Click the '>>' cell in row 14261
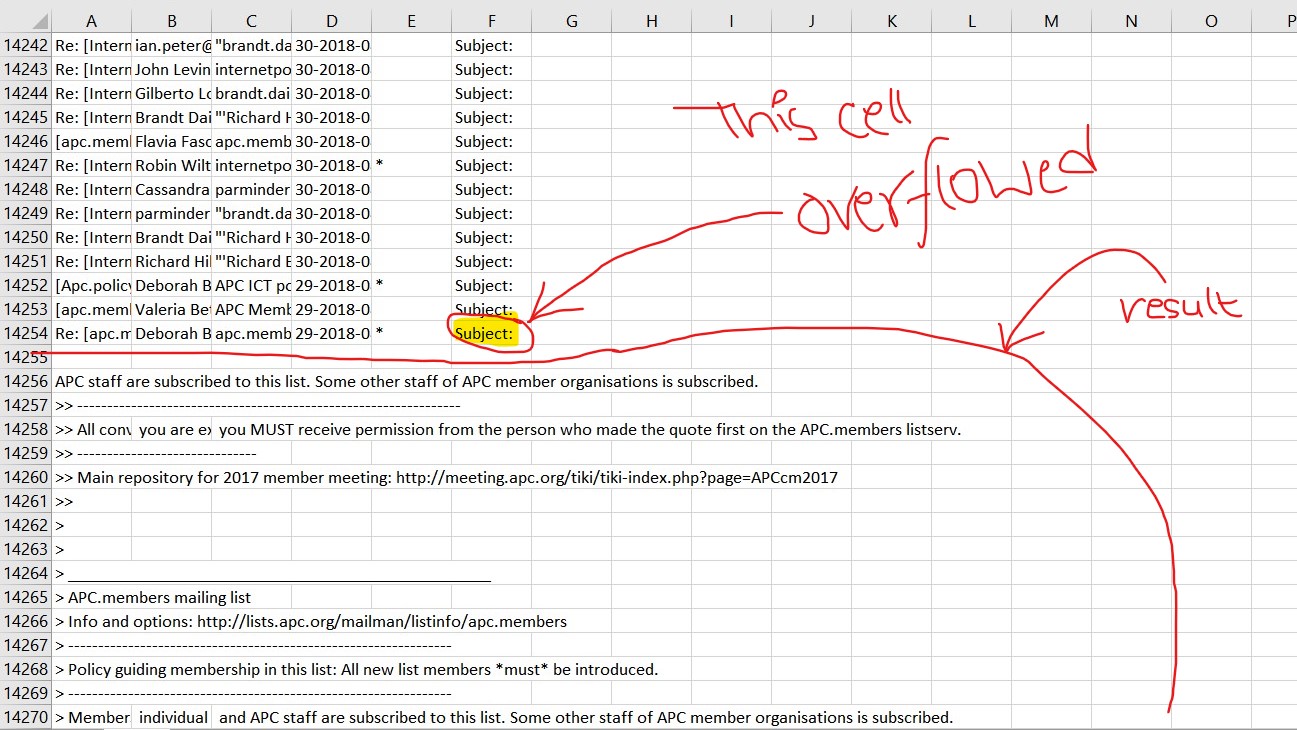The image size is (1297, 730). (x=91, y=501)
